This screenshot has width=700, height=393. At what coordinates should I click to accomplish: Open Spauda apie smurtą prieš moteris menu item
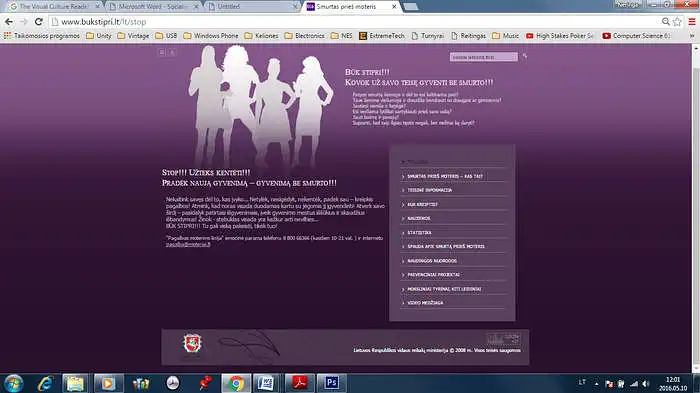click(446, 247)
